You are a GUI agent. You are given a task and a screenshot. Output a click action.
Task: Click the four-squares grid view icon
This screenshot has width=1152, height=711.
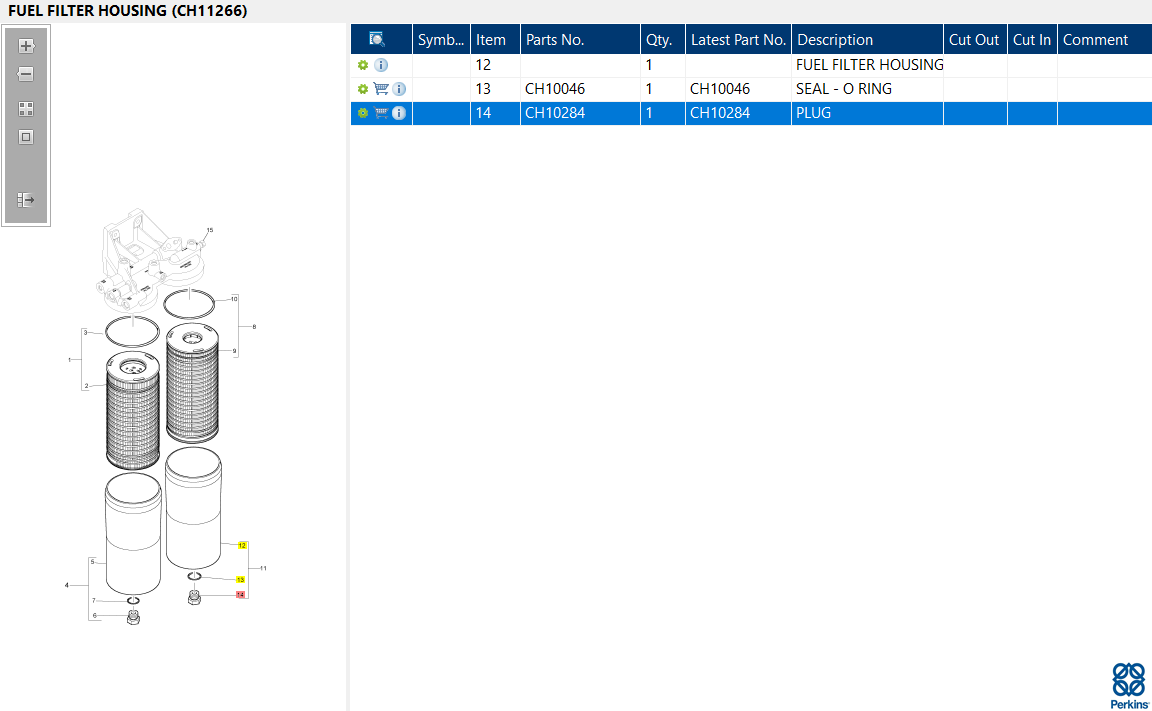(x=26, y=109)
